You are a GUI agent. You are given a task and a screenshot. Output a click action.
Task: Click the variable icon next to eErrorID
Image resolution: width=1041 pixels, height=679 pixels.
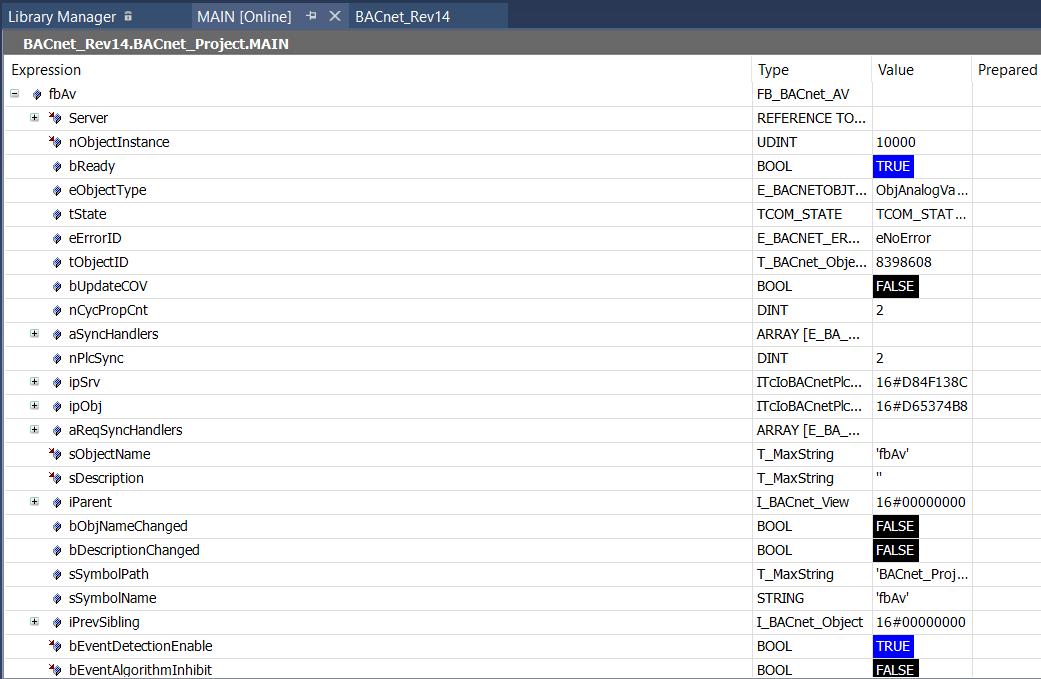tap(58, 238)
